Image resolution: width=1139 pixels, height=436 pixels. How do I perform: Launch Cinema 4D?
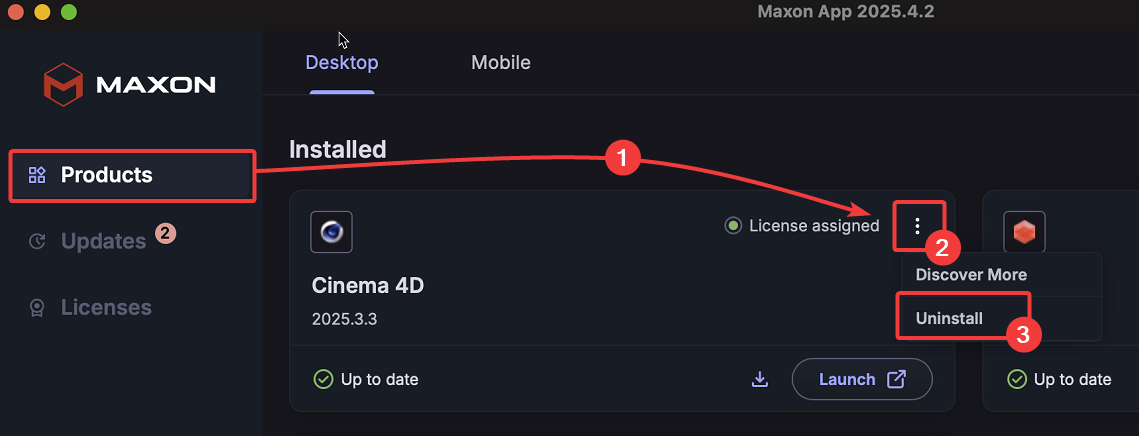[x=862, y=379]
